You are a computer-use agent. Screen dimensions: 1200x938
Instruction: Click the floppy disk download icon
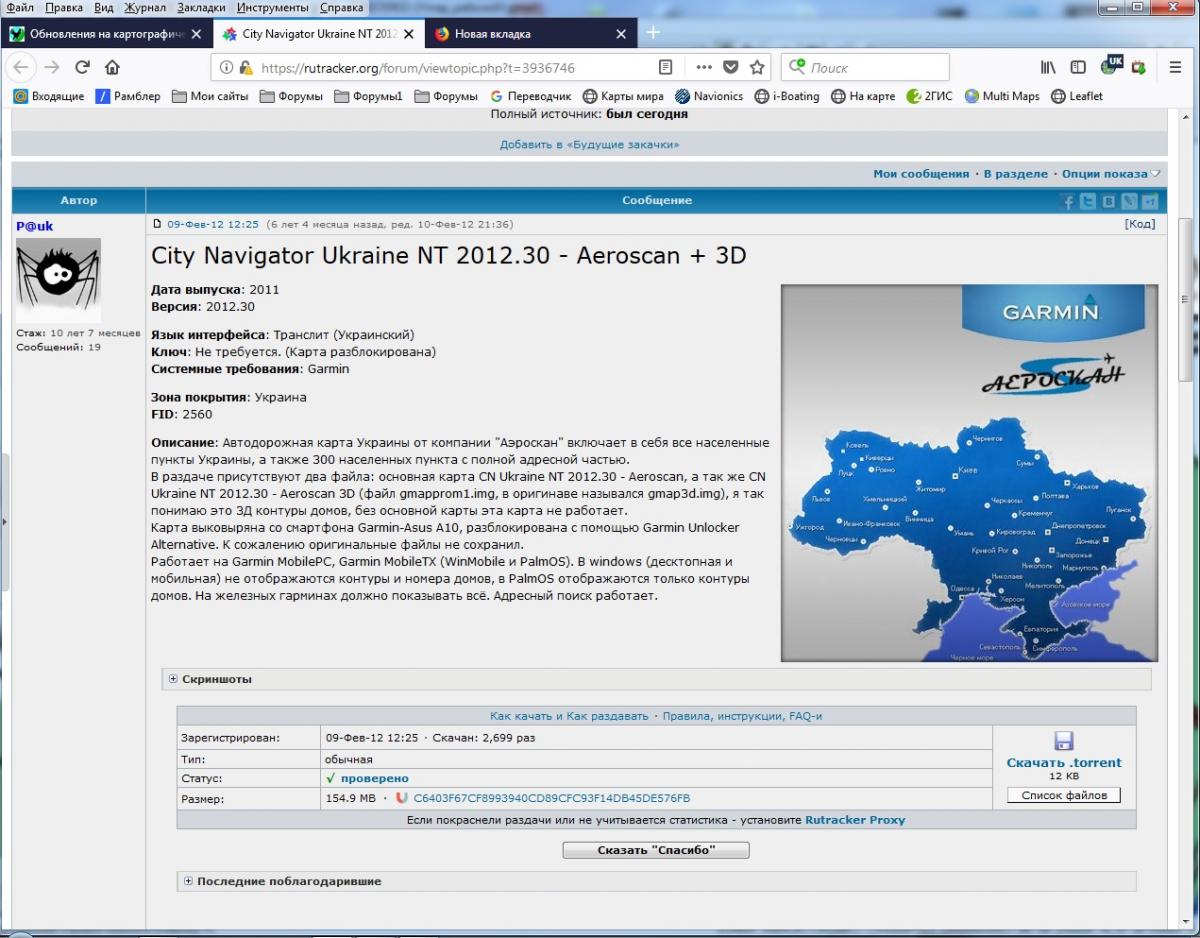click(1064, 741)
